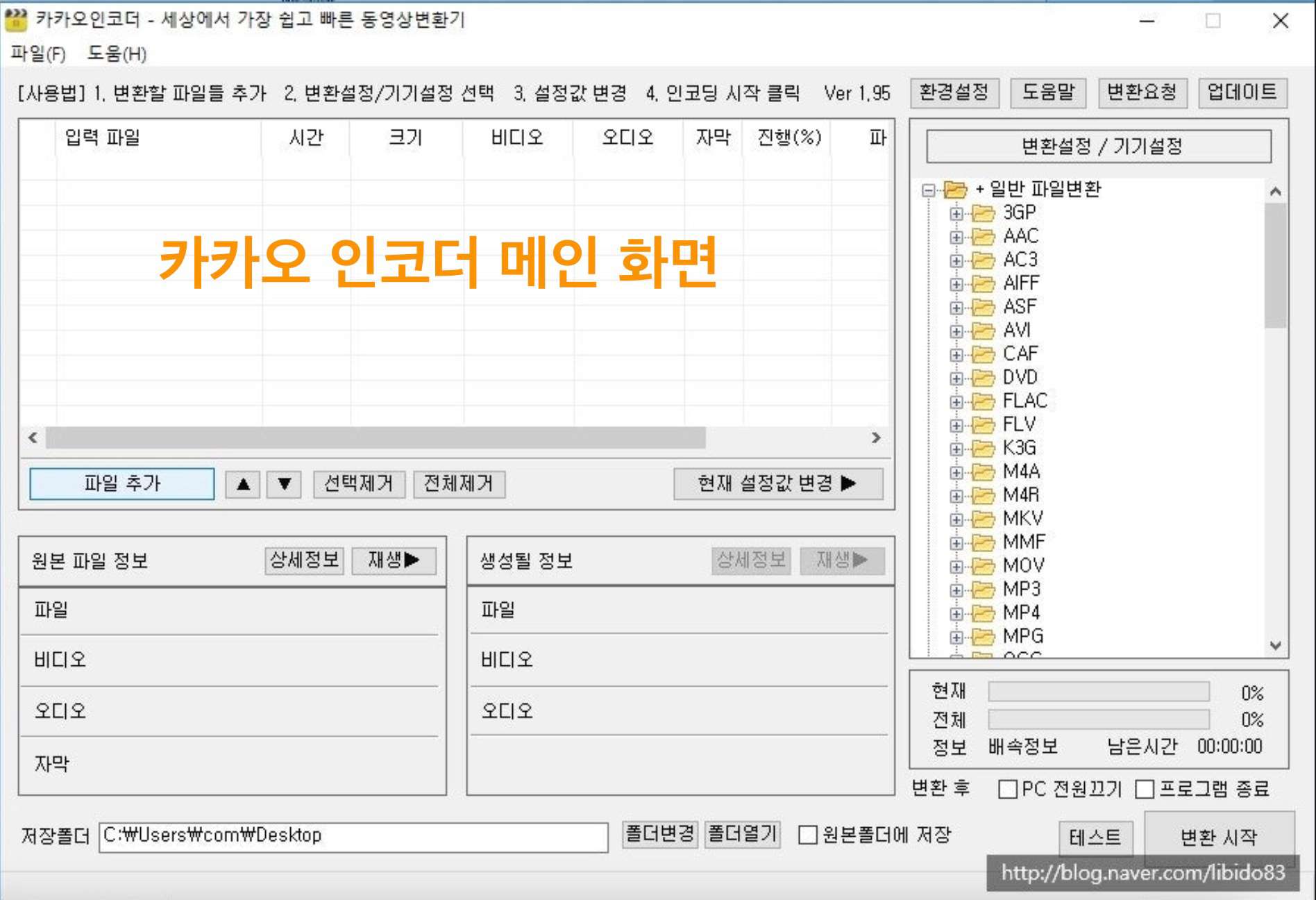Expand the MP4 tree node
The image size is (1316, 900).
[x=956, y=614]
